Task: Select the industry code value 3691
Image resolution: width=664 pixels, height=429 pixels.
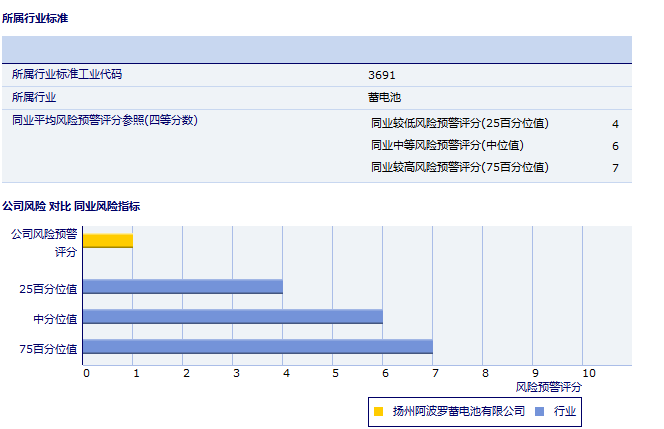Action: tap(382, 75)
